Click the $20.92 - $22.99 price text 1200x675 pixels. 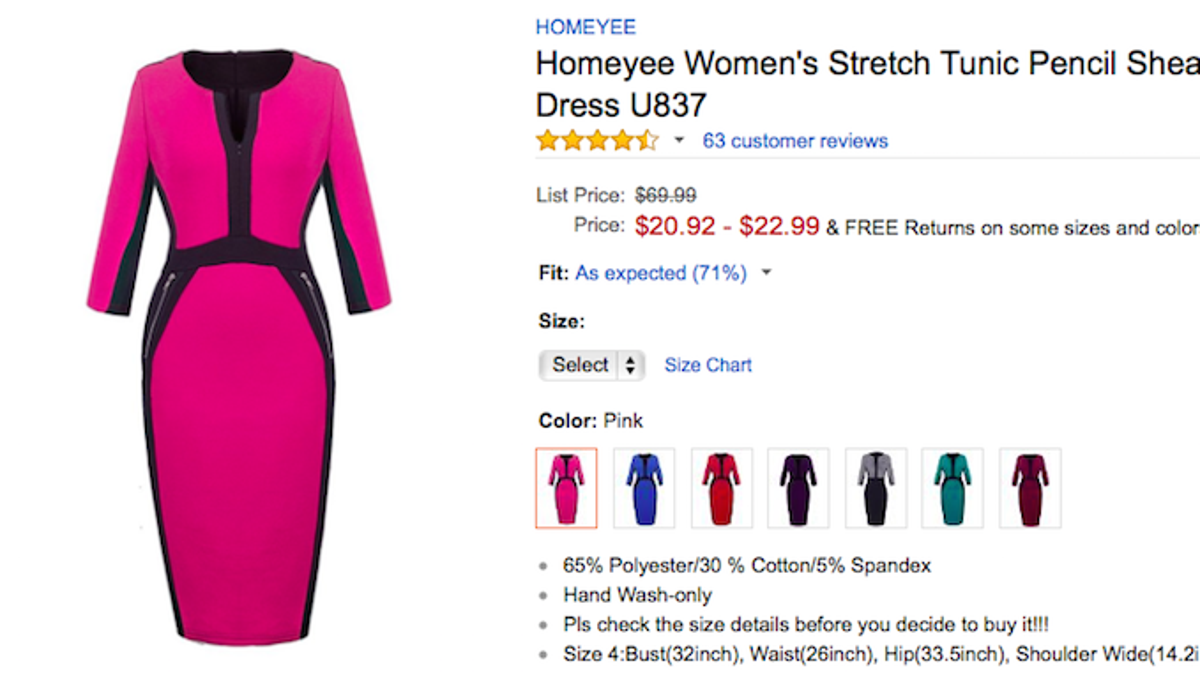click(727, 227)
